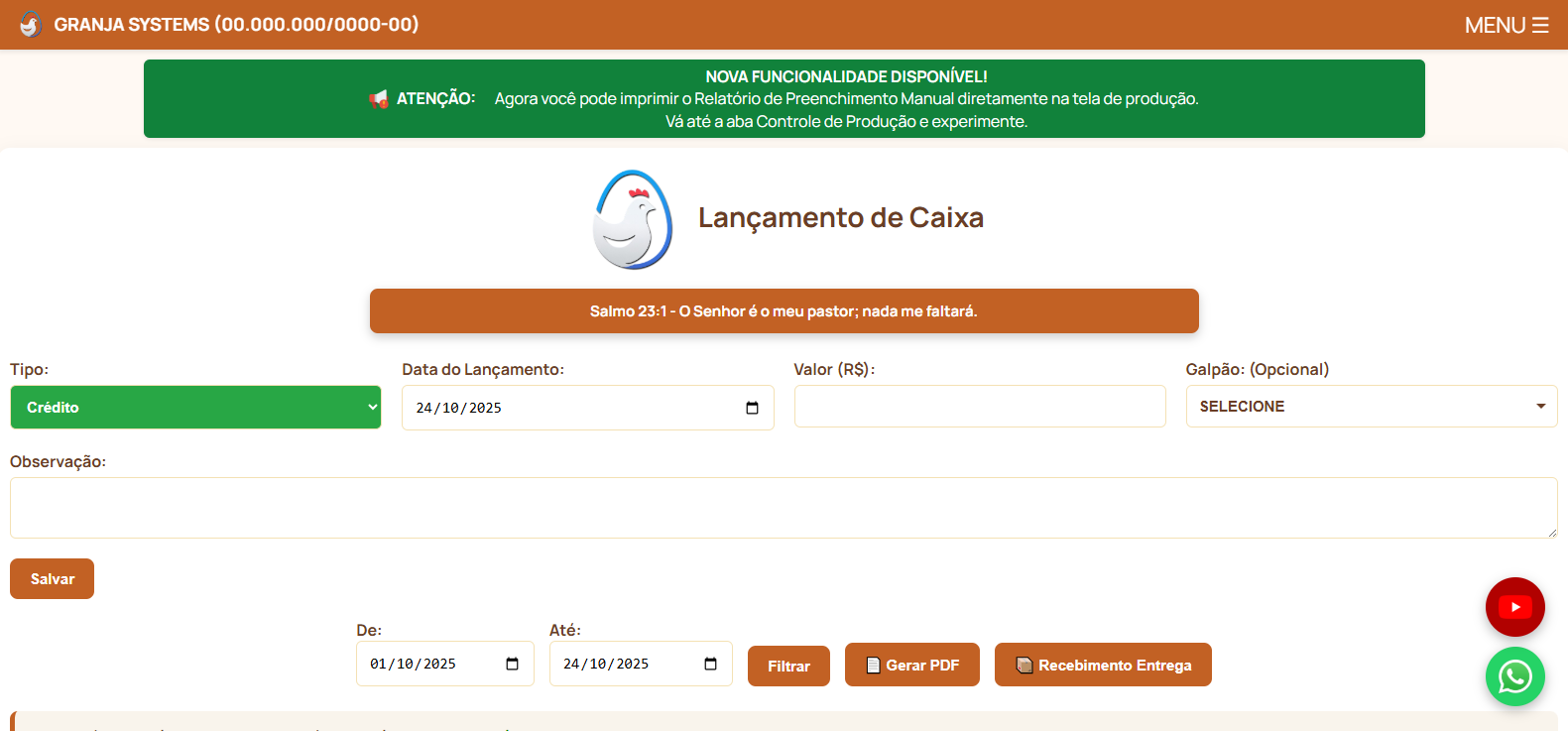Open the MENU hamburger icon
This screenshot has height=731, width=1568.
click(1539, 25)
